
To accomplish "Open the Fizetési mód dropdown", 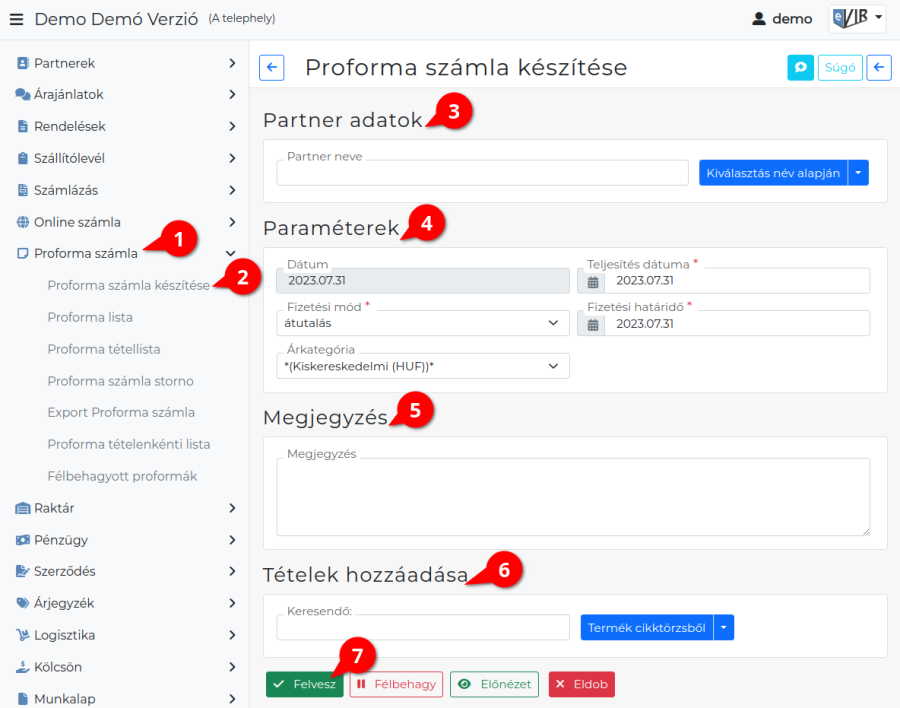I will [422, 323].
